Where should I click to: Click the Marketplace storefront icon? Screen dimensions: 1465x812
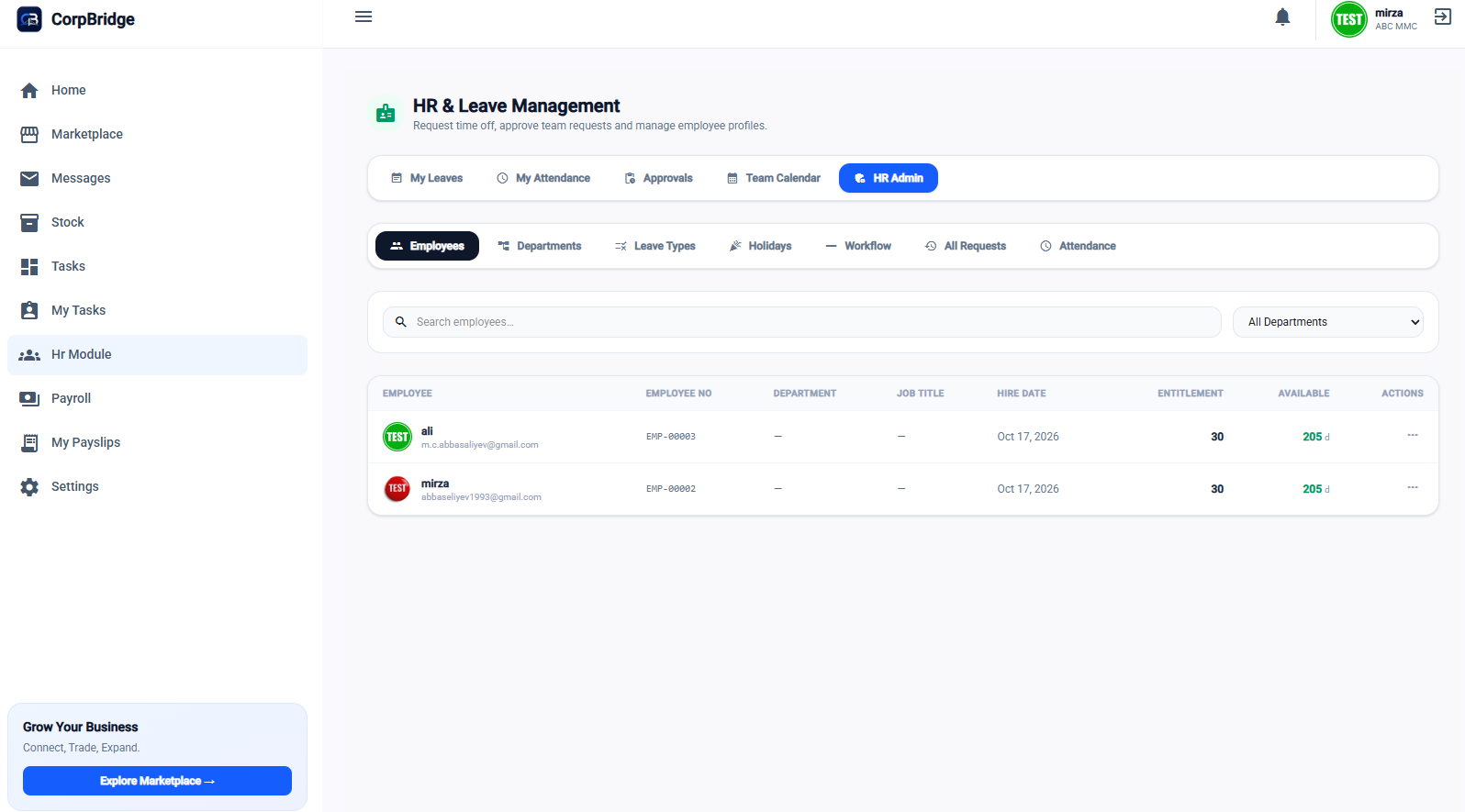pos(29,134)
